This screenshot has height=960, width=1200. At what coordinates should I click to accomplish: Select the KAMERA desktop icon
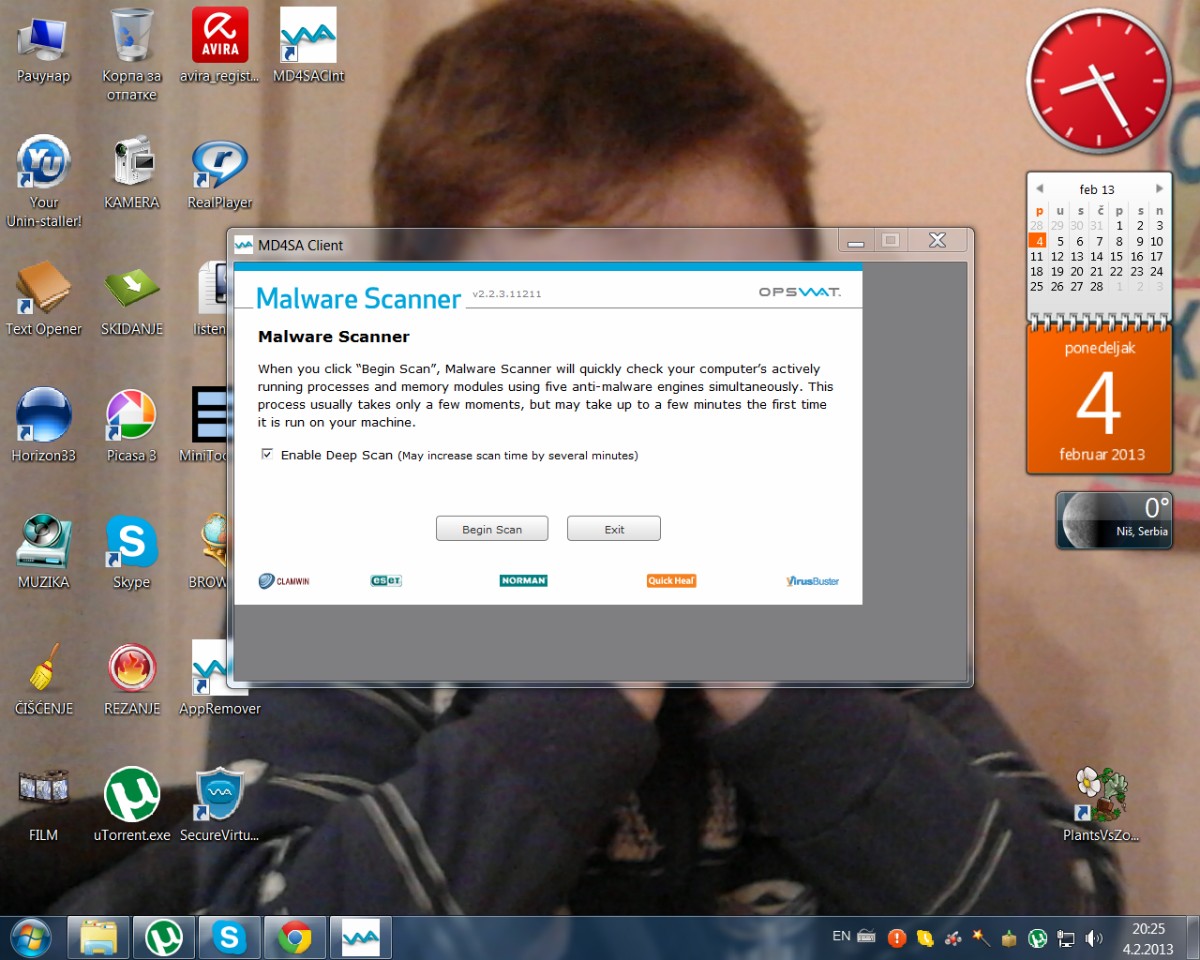click(x=131, y=173)
